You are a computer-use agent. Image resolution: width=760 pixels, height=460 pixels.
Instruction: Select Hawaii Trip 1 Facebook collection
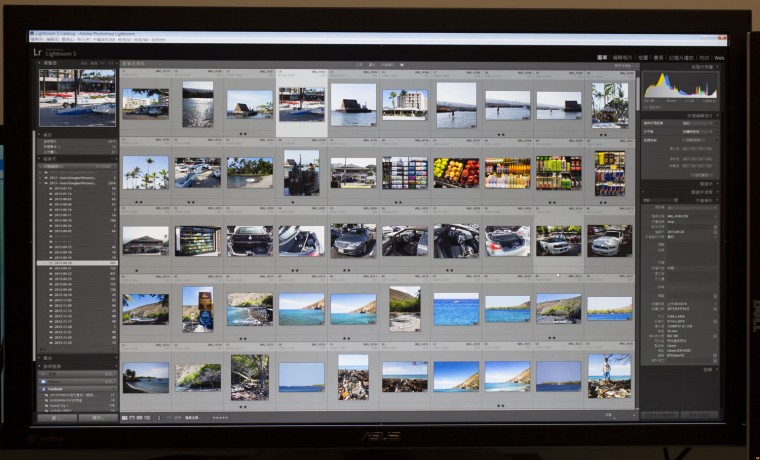click(78, 406)
